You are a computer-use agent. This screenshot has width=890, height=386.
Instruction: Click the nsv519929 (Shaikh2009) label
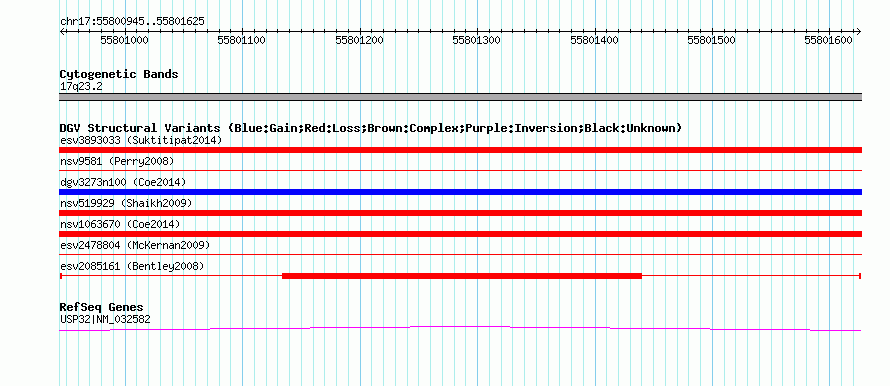(126, 203)
